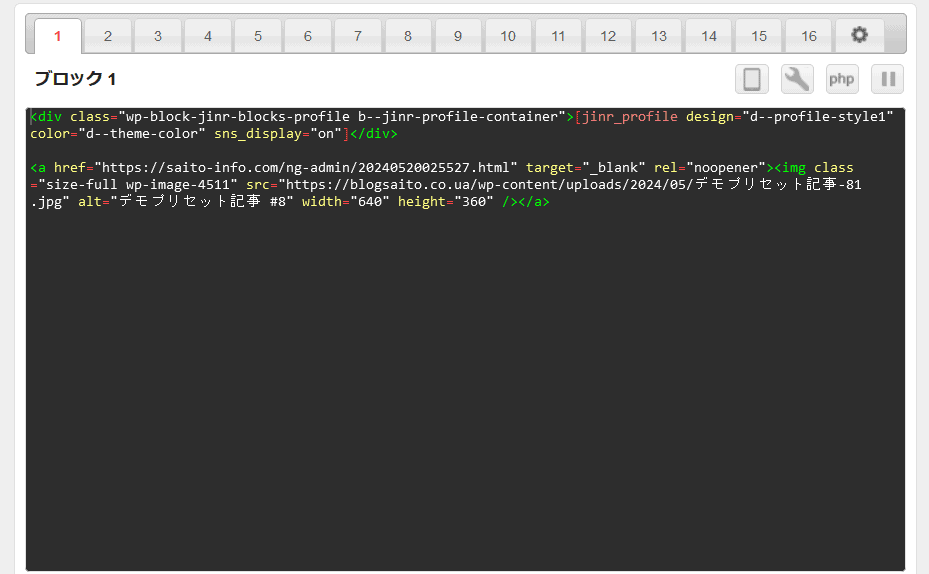This screenshot has height=574, width=929.
Task: Select block tab 5
Action: coord(258,36)
